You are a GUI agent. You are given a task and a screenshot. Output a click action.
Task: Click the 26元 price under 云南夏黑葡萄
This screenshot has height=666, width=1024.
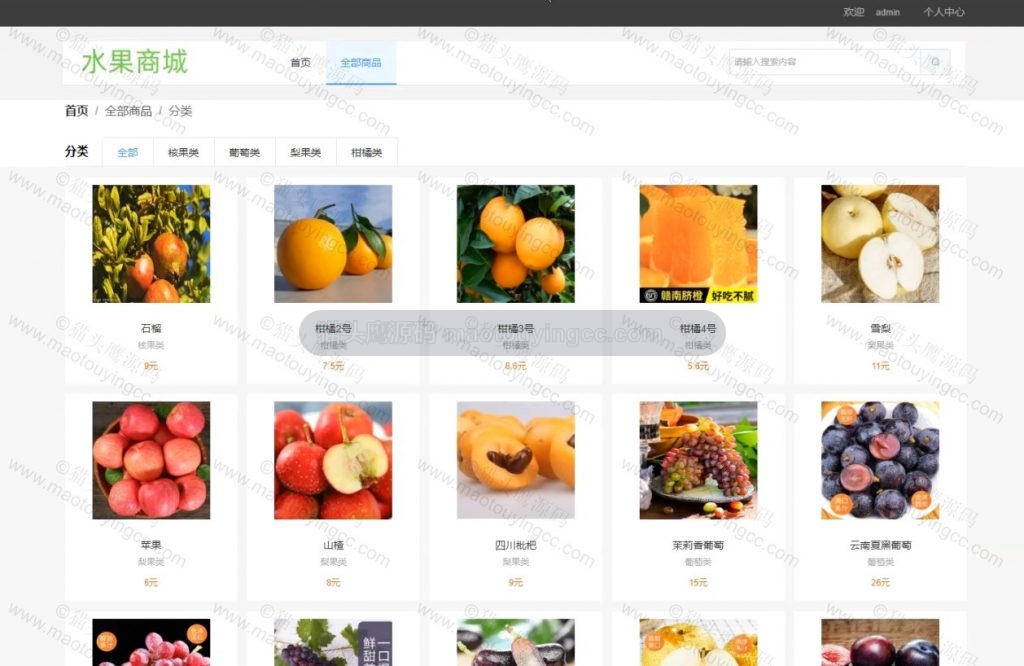pos(880,582)
